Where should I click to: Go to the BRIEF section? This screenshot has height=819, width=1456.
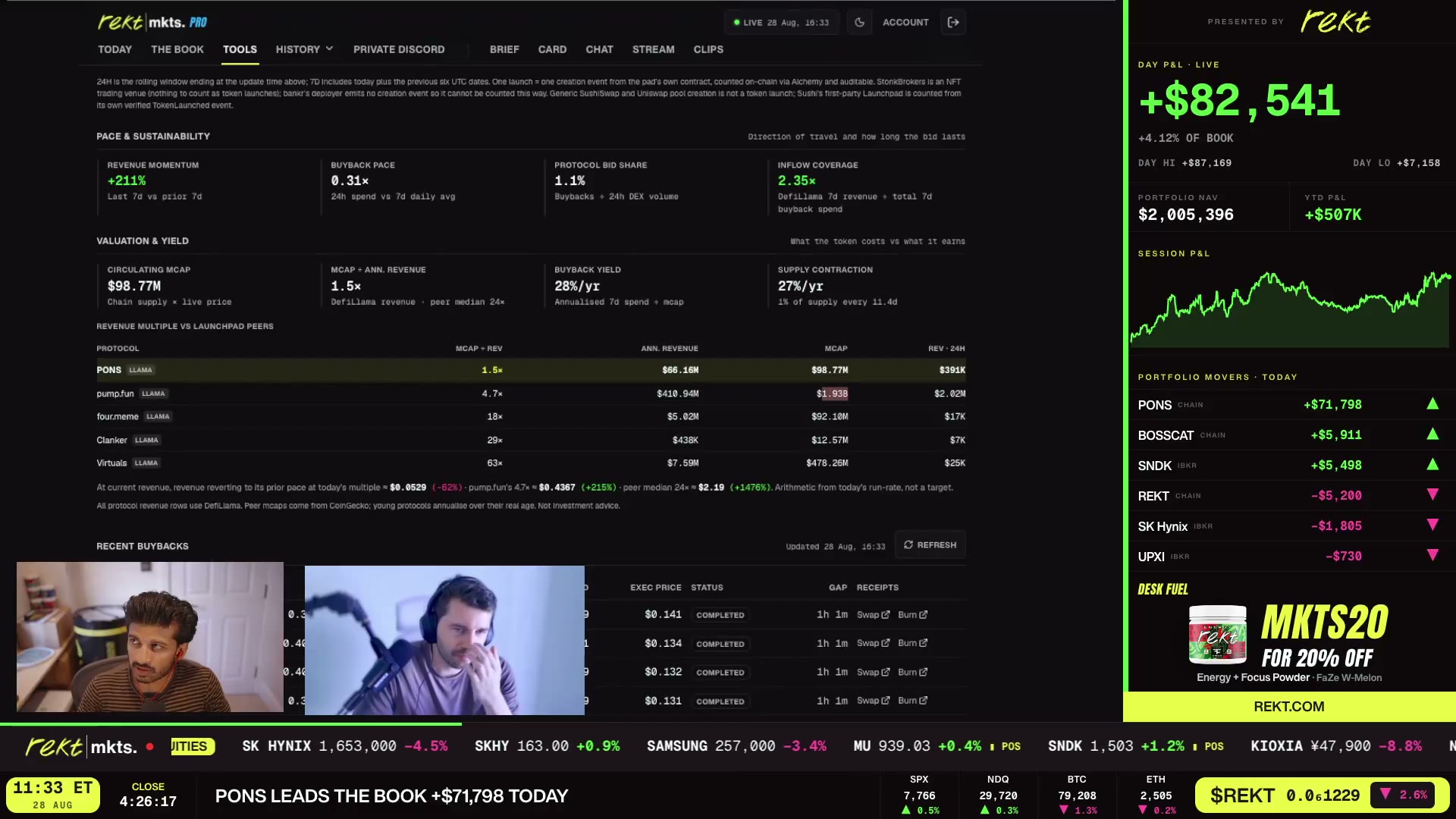(504, 49)
